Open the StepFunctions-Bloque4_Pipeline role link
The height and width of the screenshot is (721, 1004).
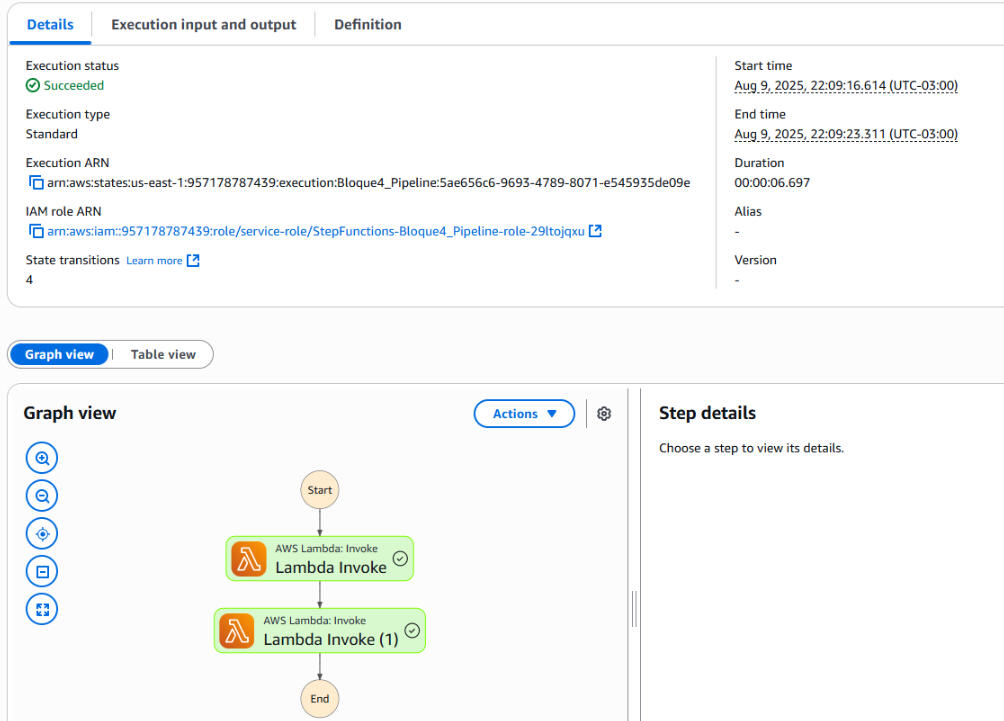pyautogui.click(x=315, y=232)
